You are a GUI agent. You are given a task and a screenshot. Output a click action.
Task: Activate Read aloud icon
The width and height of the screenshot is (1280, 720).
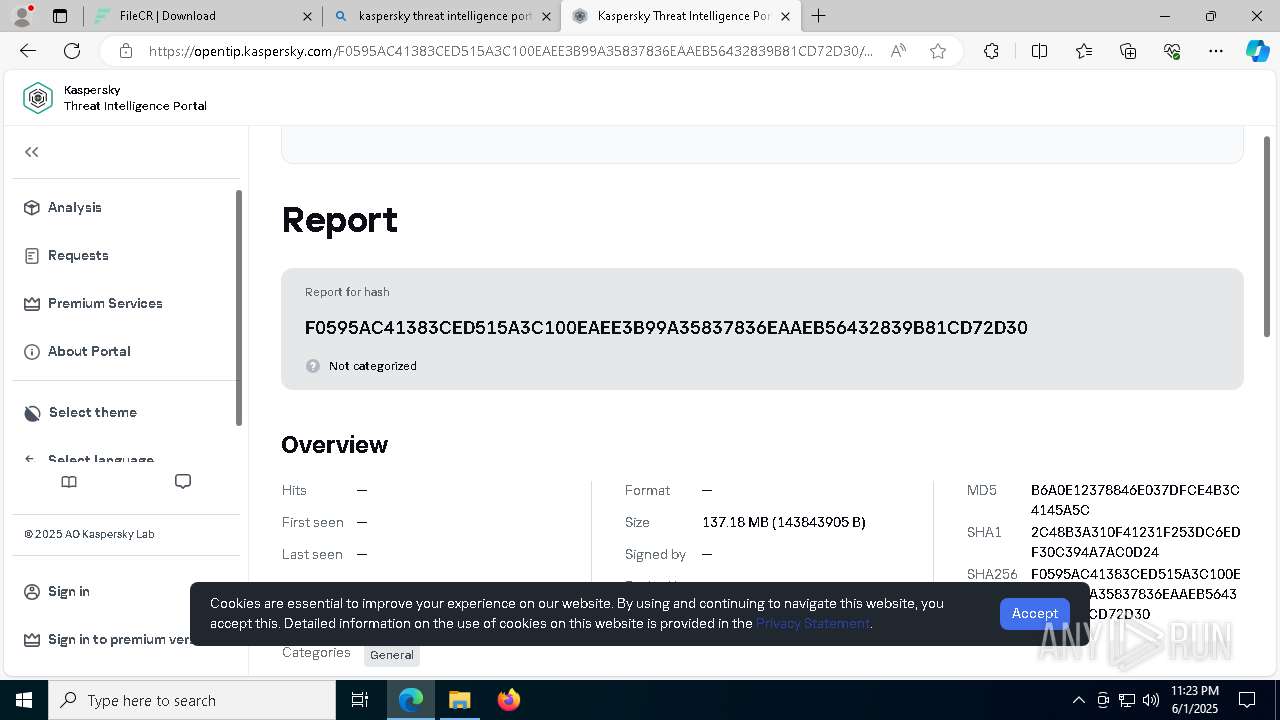point(898,51)
